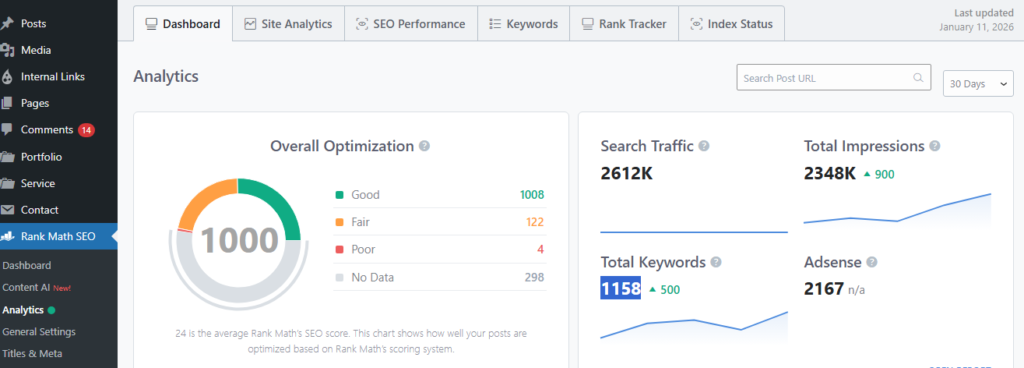The width and height of the screenshot is (1024, 368).
Task: Click the red Poor legend swatch
Action: click(x=339, y=250)
